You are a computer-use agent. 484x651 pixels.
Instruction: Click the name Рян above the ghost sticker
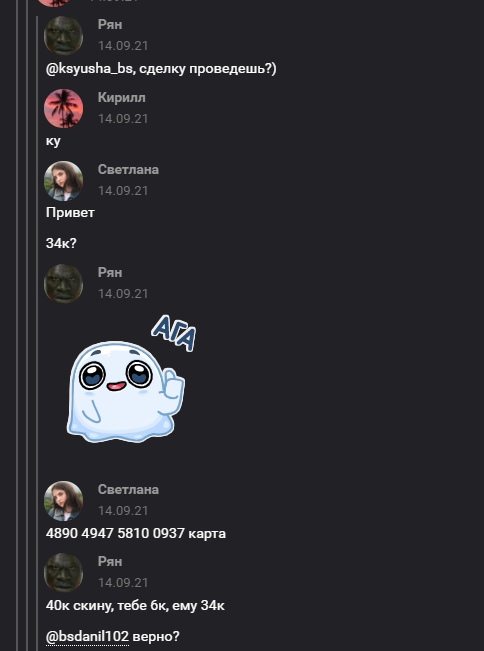(110, 272)
